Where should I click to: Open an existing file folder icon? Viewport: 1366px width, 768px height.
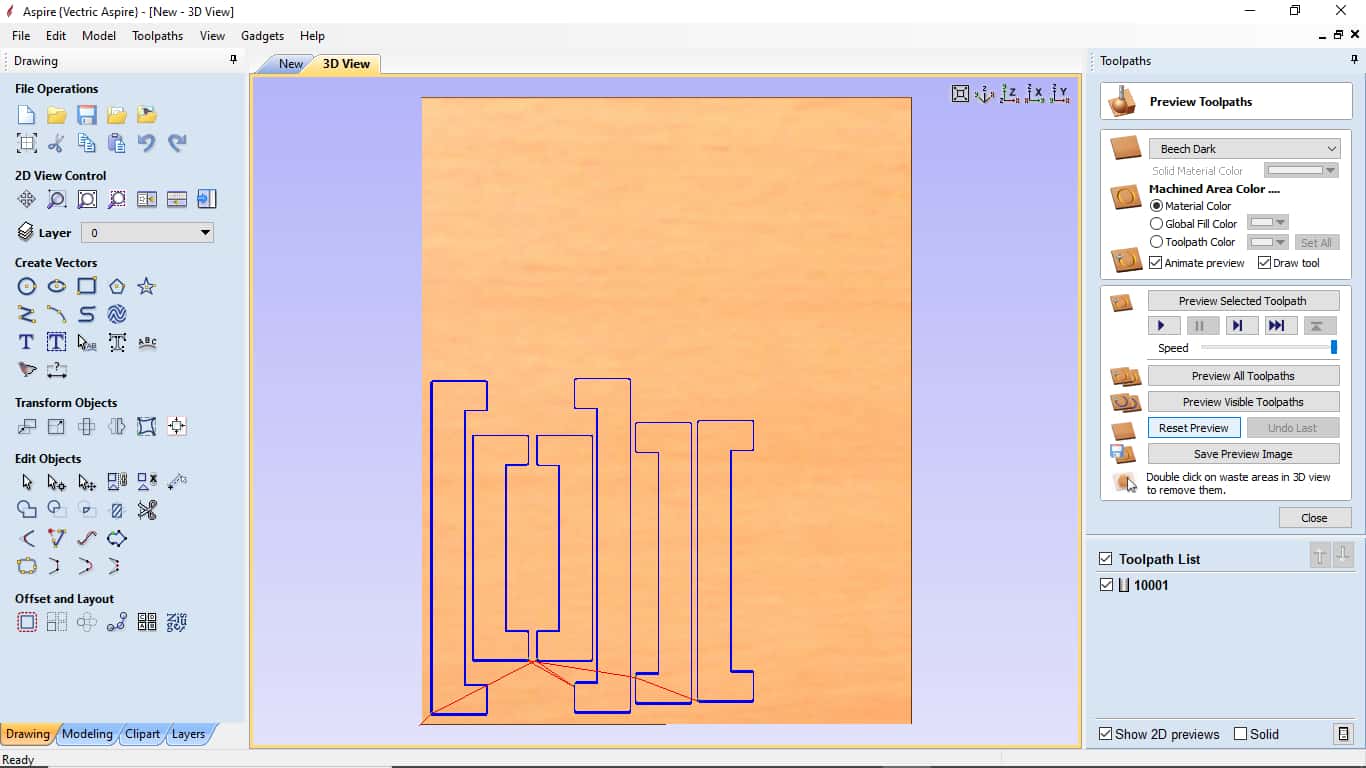pos(57,115)
